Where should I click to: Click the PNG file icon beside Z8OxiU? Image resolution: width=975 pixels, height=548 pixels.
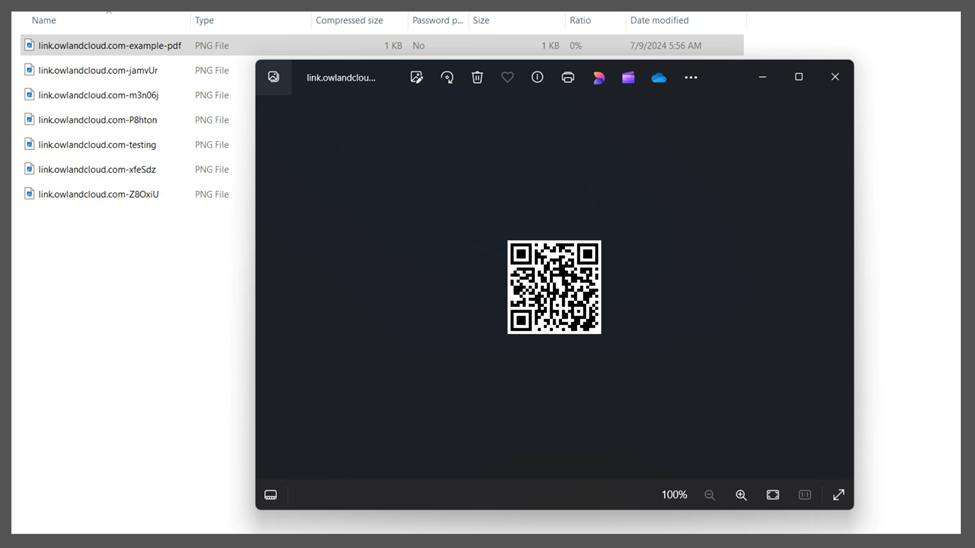click(29, 193)
